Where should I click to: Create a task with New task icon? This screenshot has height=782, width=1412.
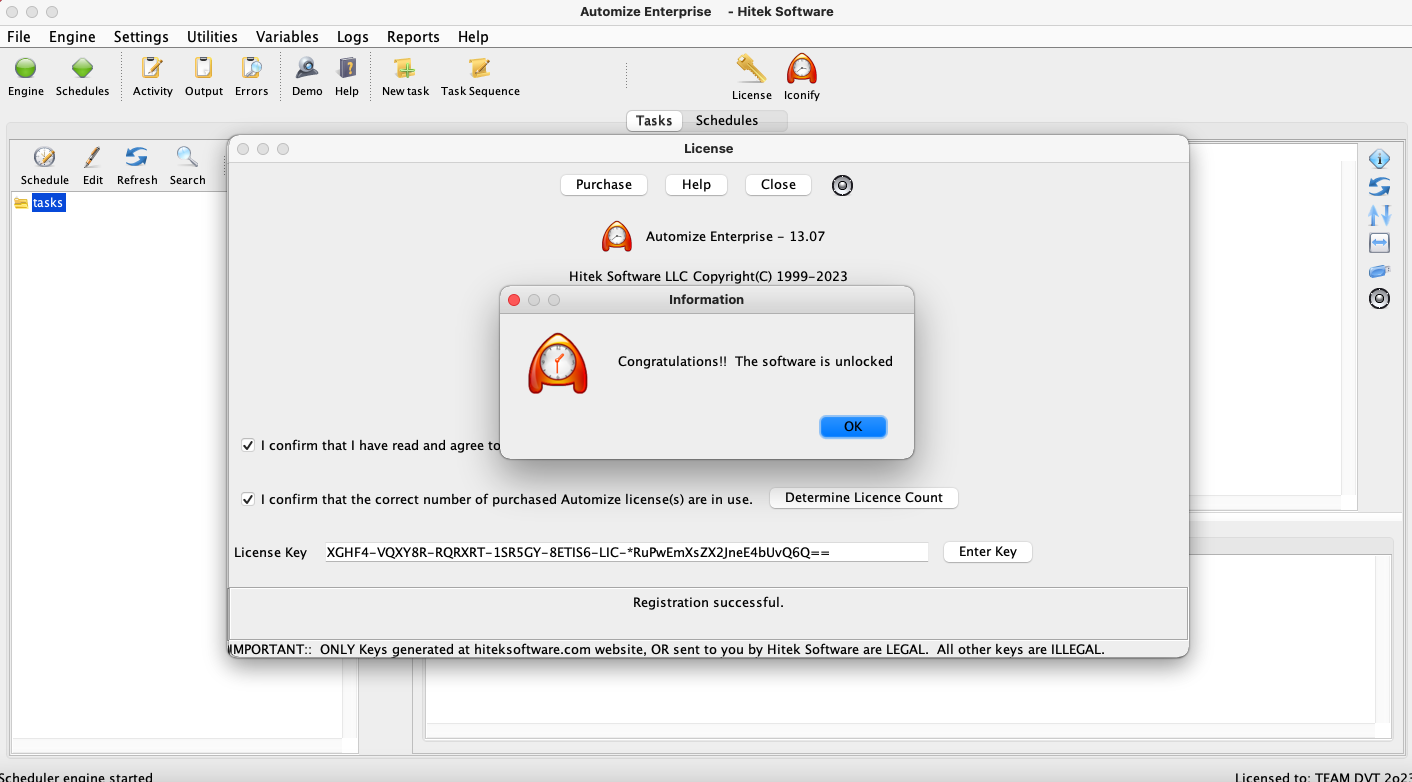[x=405, y=68]
